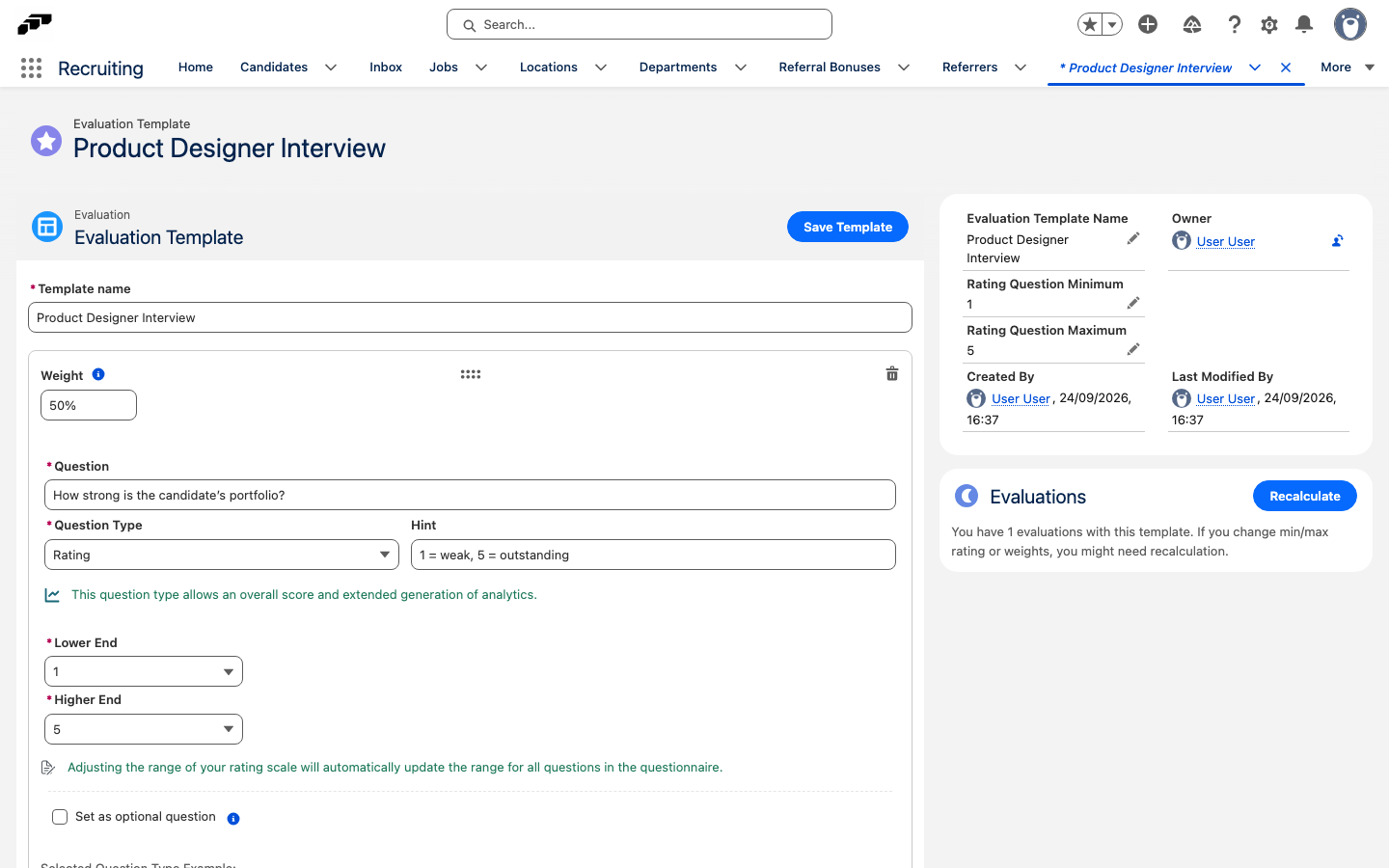
Task: Open Last Modified By User User link
Action: 1226,399
